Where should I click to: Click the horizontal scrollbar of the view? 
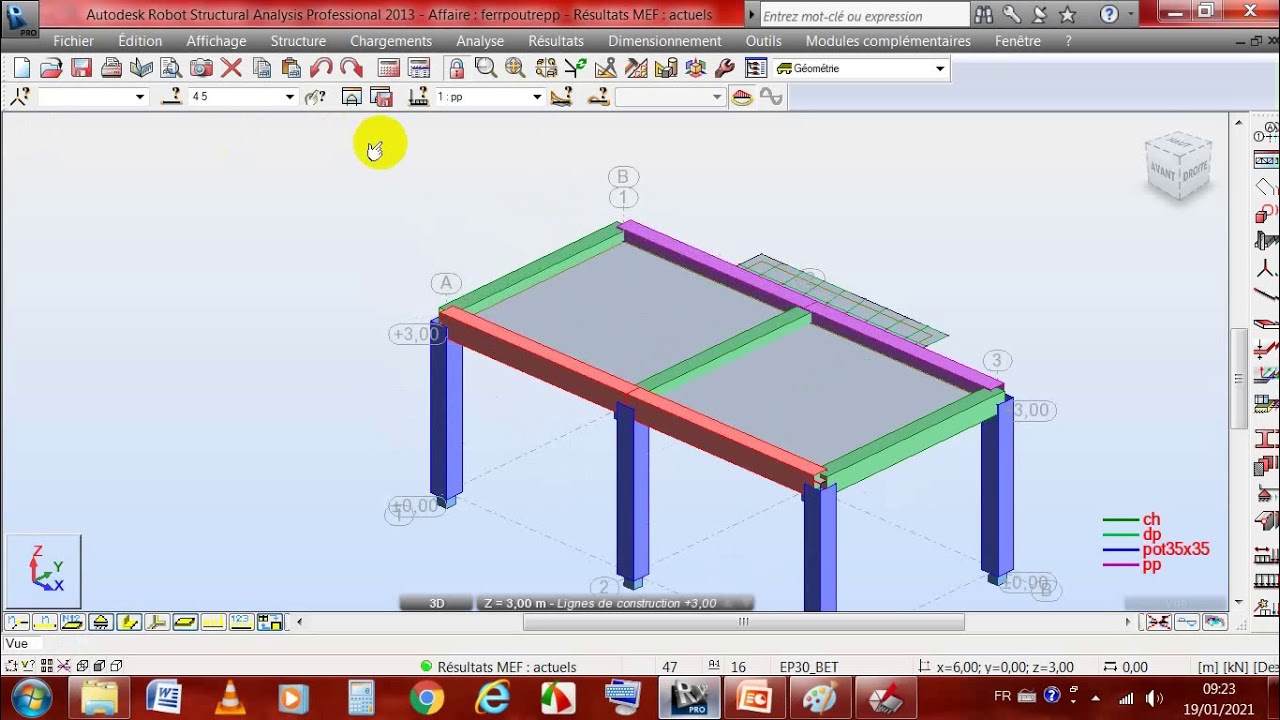(743, 622)
